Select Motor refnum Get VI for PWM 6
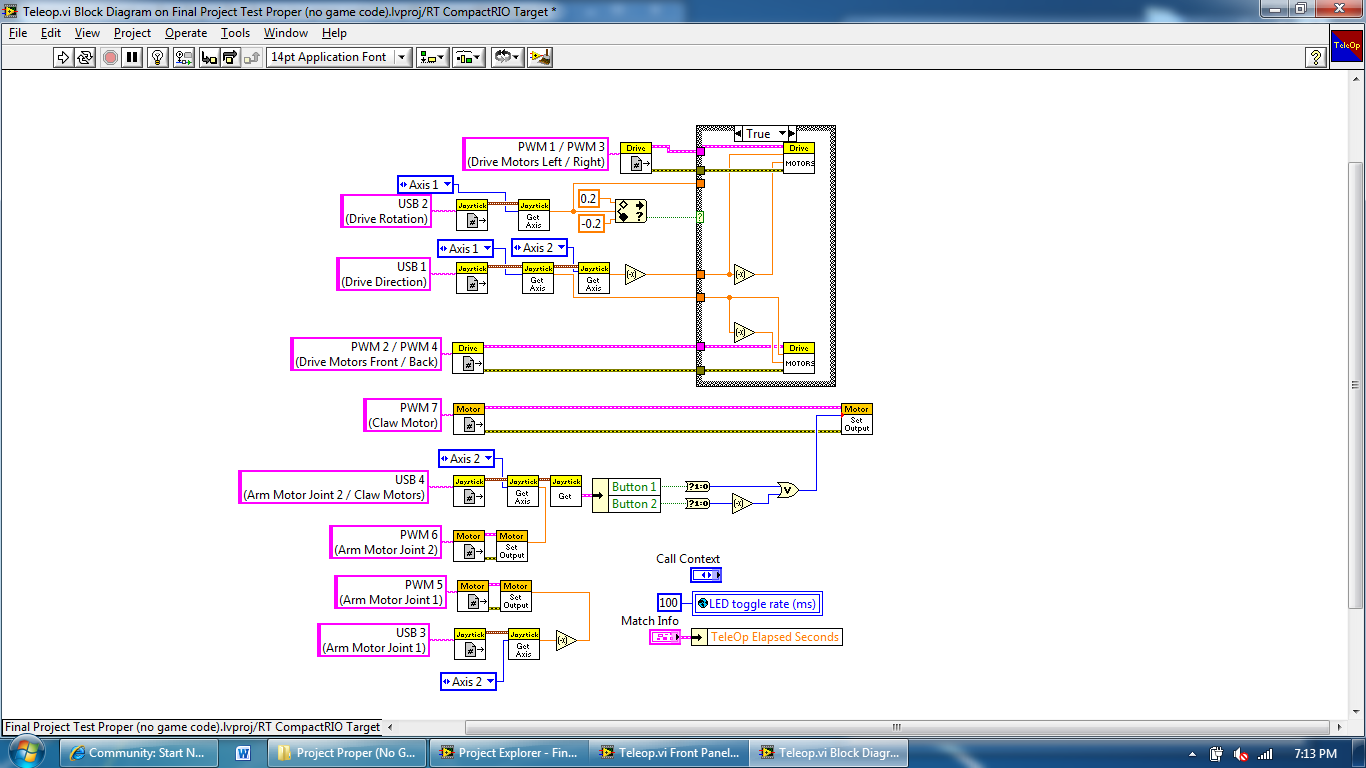Image resolution: width=1366 pixels, height=768 pixels. pyautogui.click(x=469, y=546)
